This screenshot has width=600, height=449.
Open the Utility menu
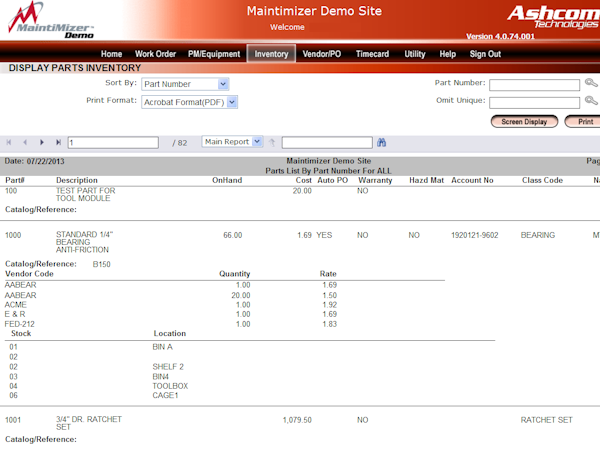click(415, 54)
